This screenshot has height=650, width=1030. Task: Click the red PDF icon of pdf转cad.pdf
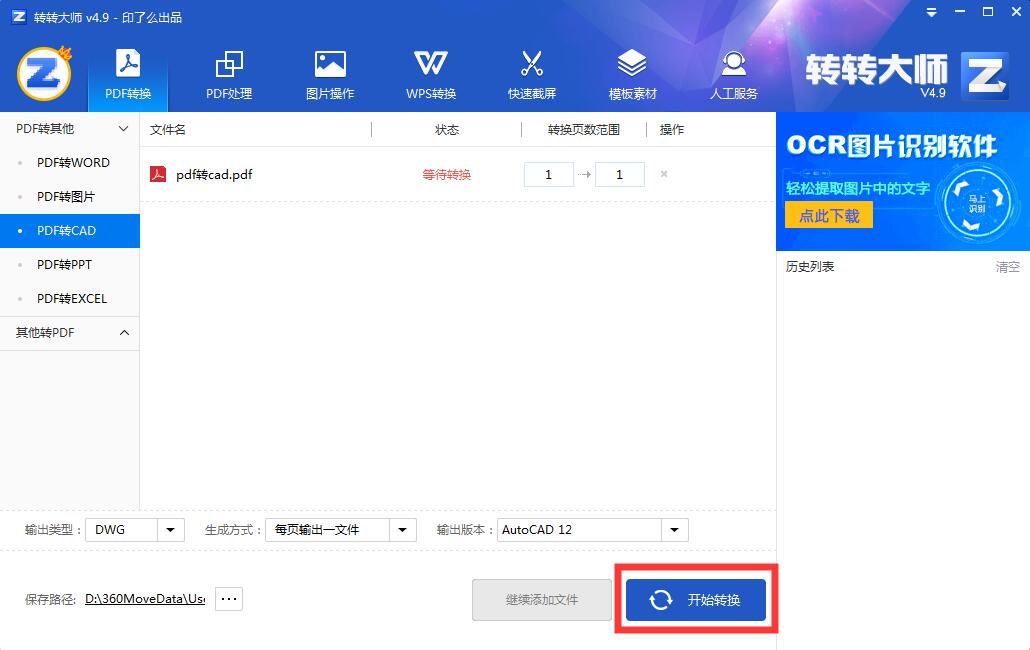158,174
